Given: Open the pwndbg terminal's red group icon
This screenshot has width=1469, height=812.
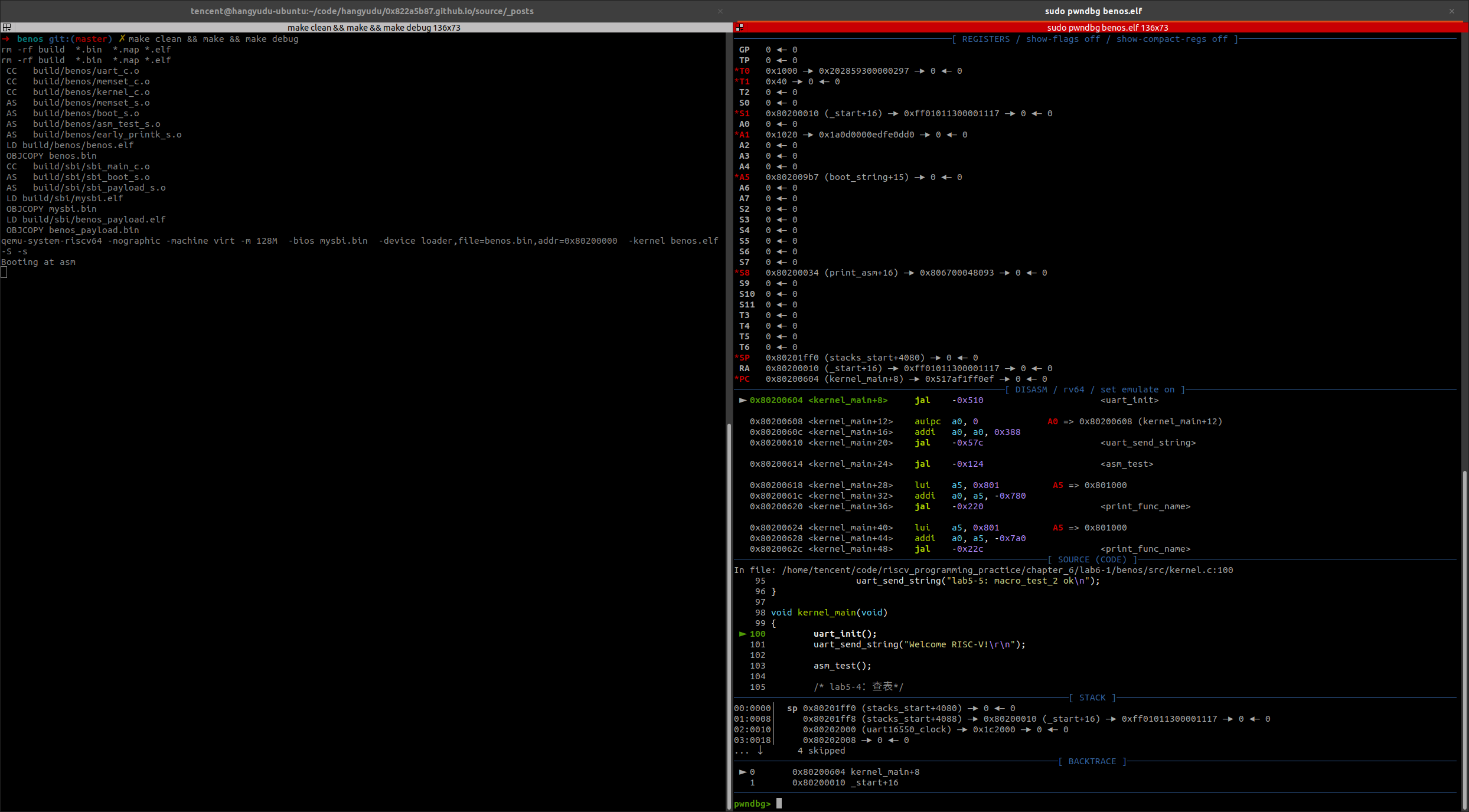Looking at the screenshot, I should pyautogui.click(x=739, y=27).
